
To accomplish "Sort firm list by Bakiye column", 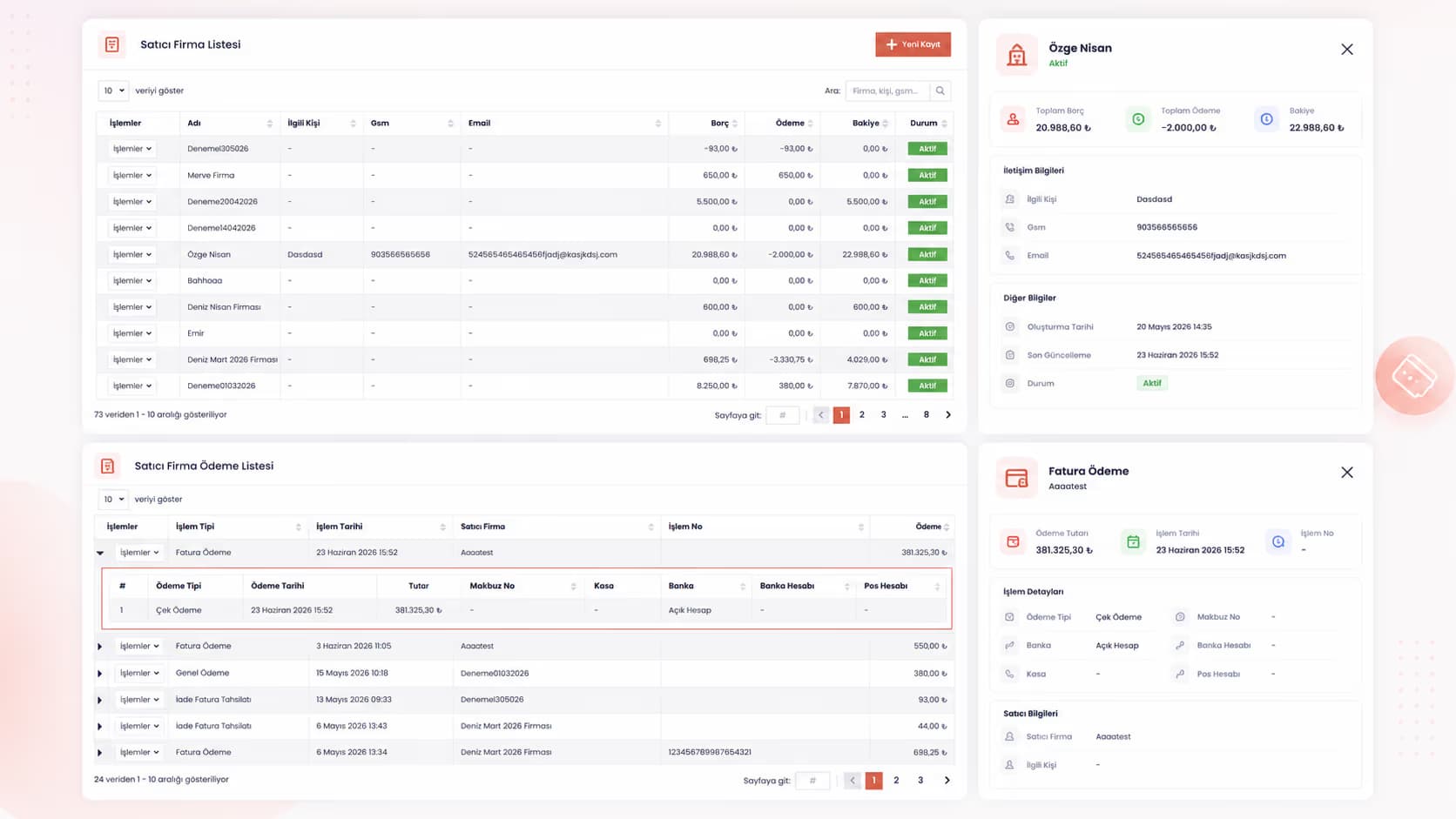I will pyautogui.click(x=885, y=124).
